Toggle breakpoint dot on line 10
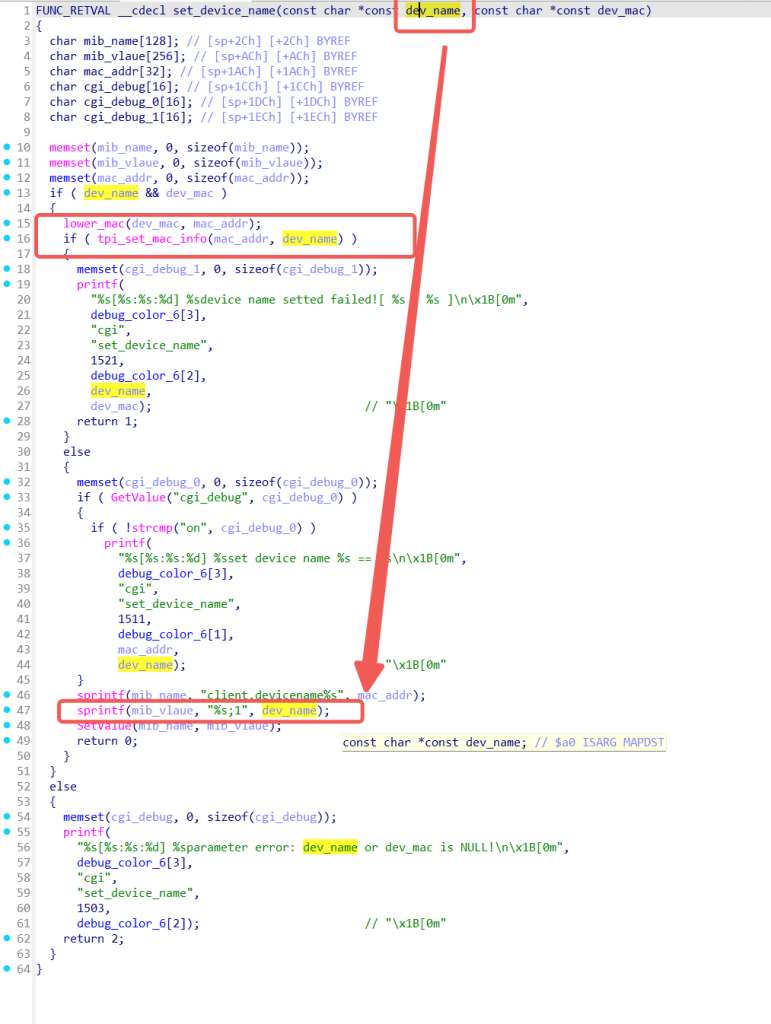Image resolution: width=771 pixels, height=1024 pixels. tap(7, 147)
